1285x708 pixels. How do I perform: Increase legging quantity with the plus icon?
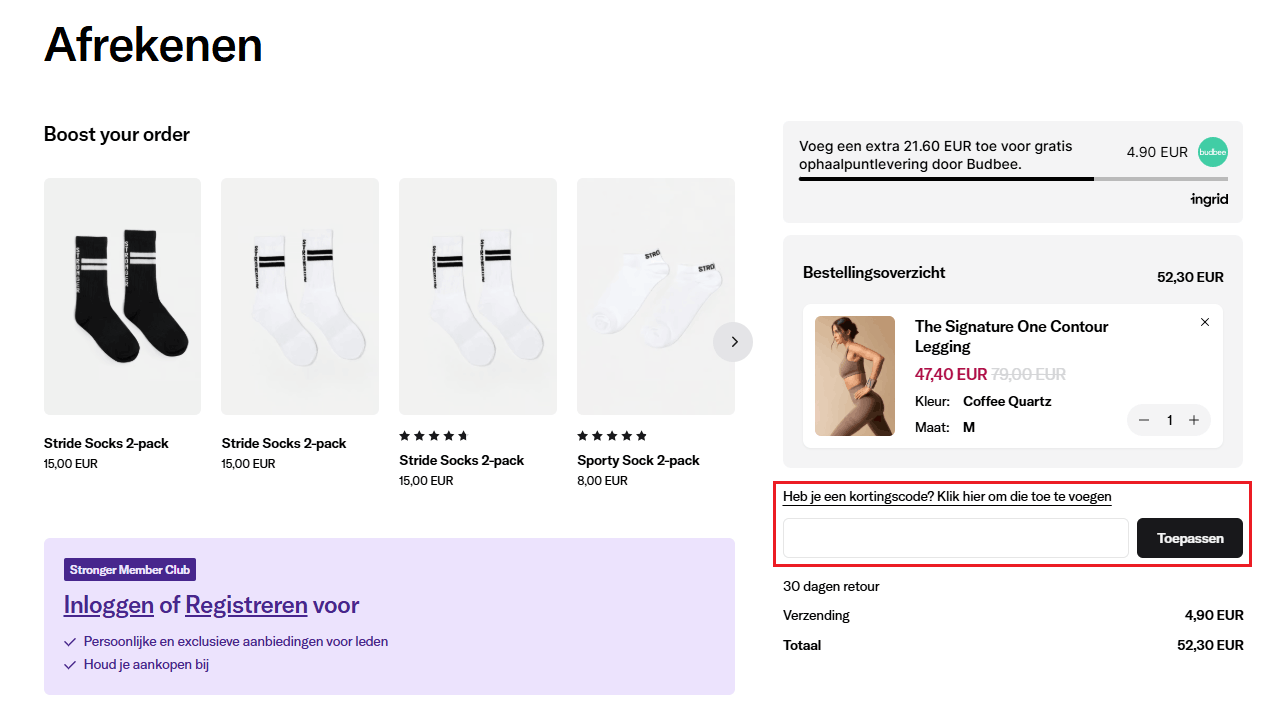click(x=1194, y=420)
